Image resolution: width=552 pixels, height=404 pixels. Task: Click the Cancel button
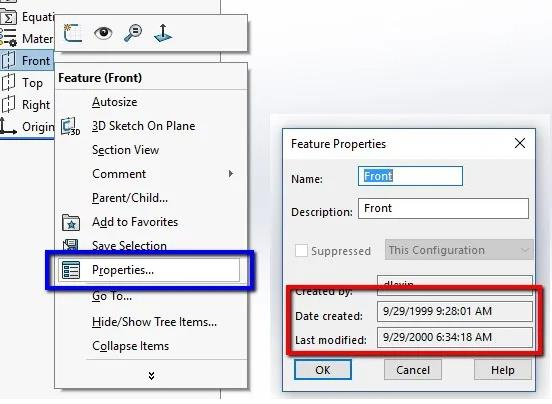click(413, 370)
